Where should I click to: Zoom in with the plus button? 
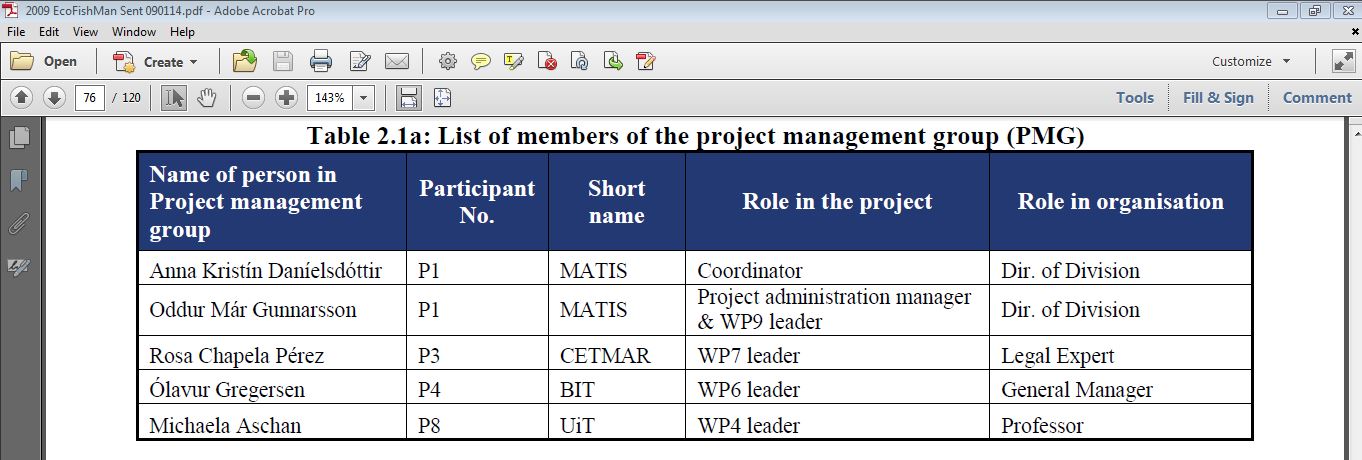[x=287, y=97]
